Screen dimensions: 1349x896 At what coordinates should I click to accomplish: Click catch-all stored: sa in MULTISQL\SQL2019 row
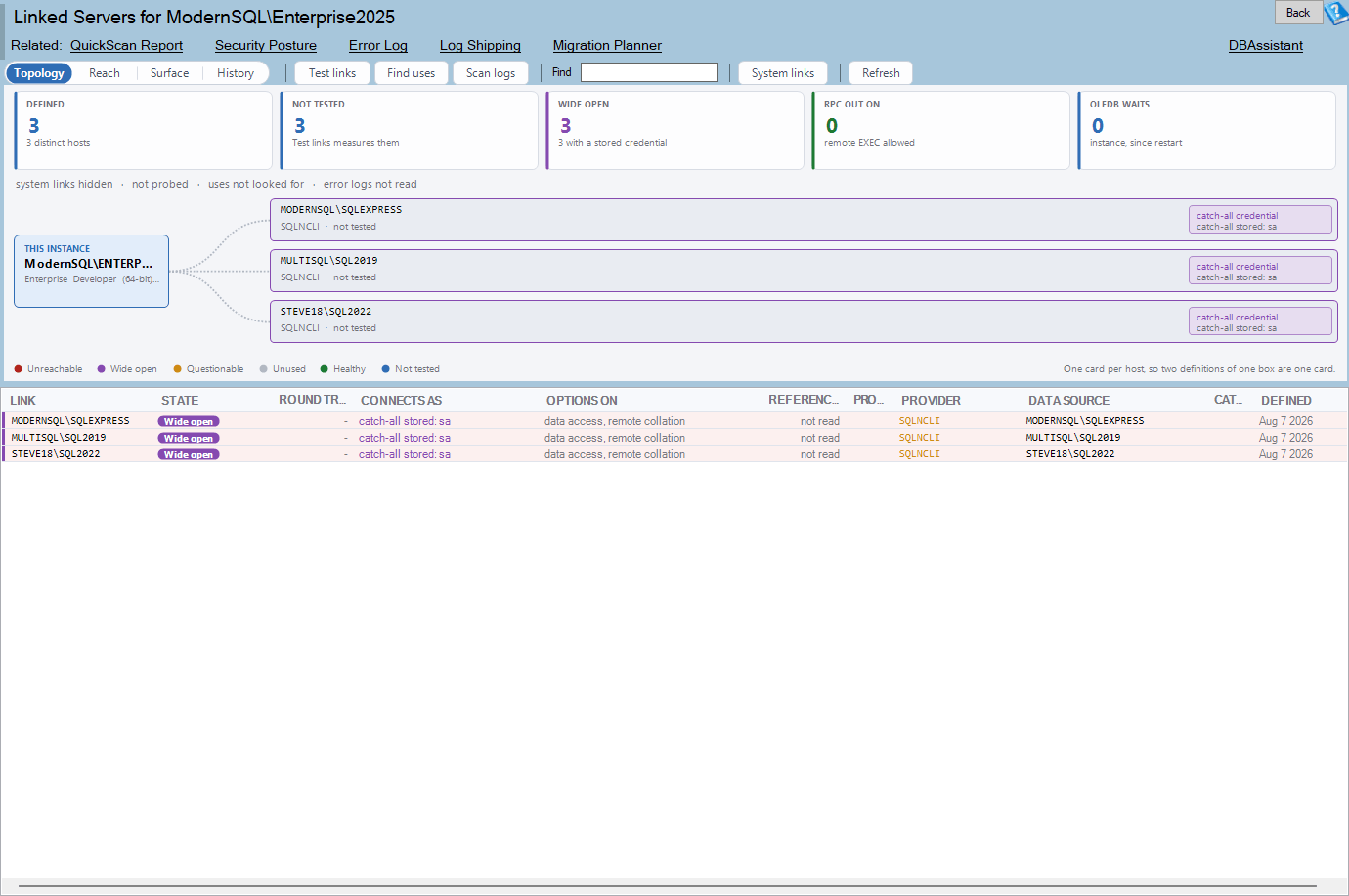[405, 438]
